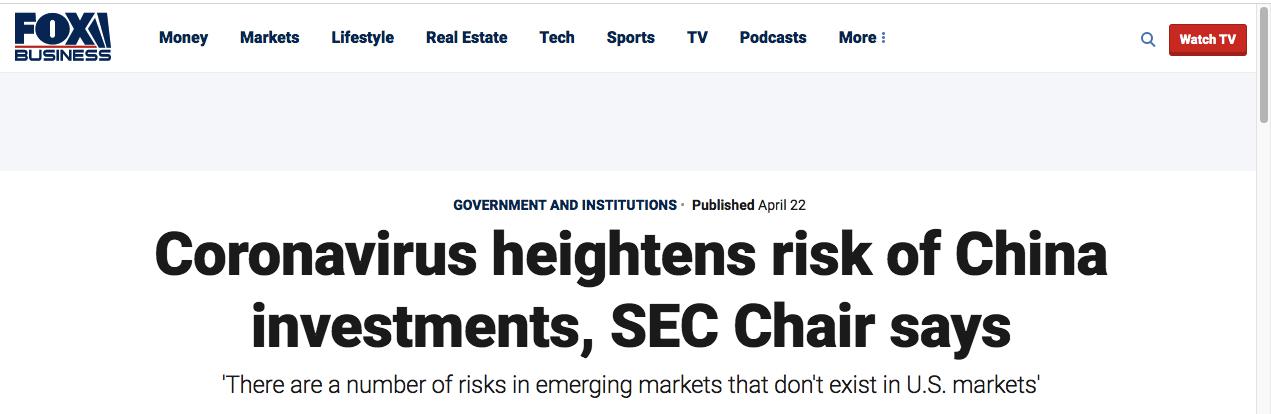Open the TV navigation item
Image resolution: width=1271 pixels, height=414 pixels.
point(697,37)
